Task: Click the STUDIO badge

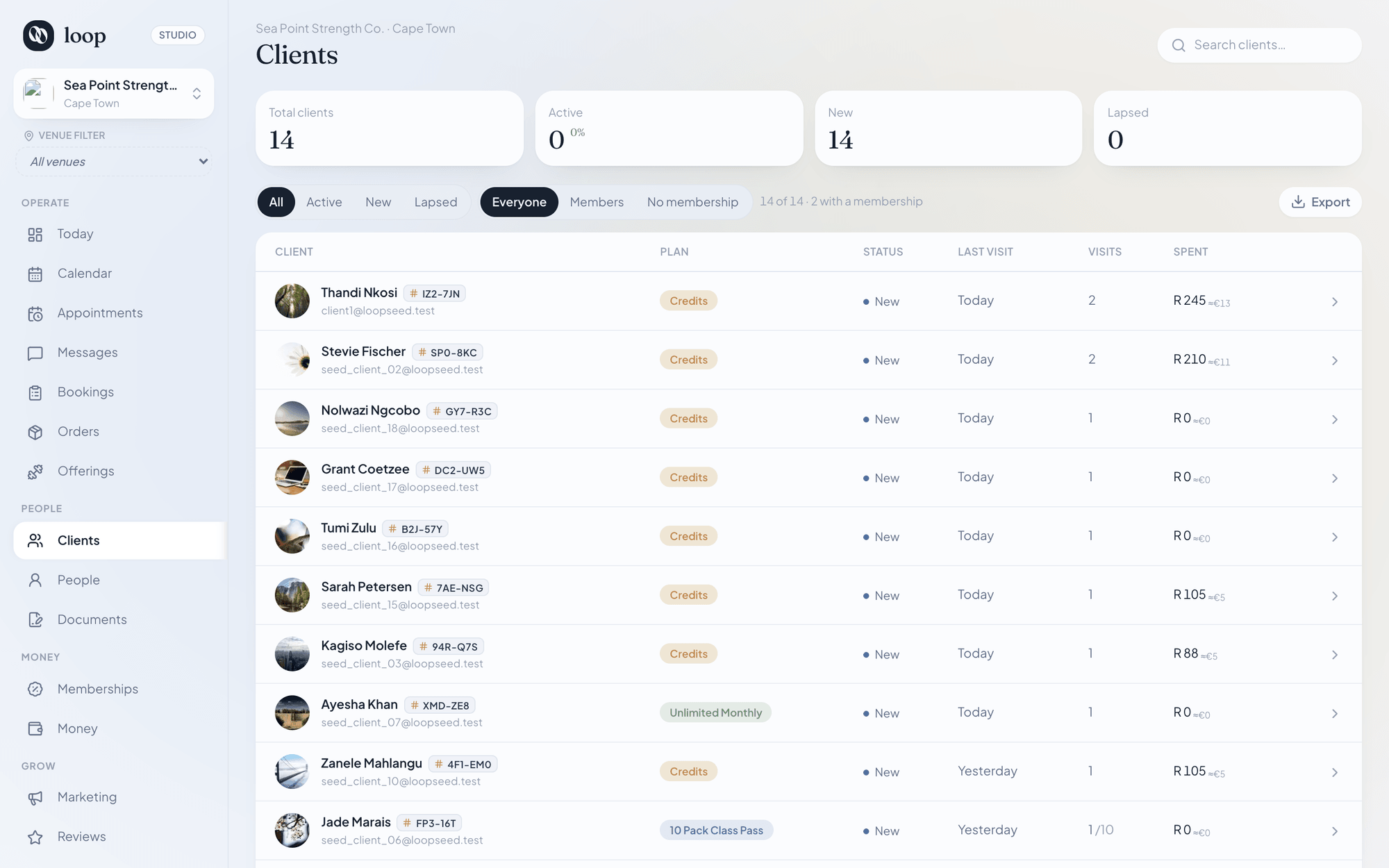Action: 178,35
